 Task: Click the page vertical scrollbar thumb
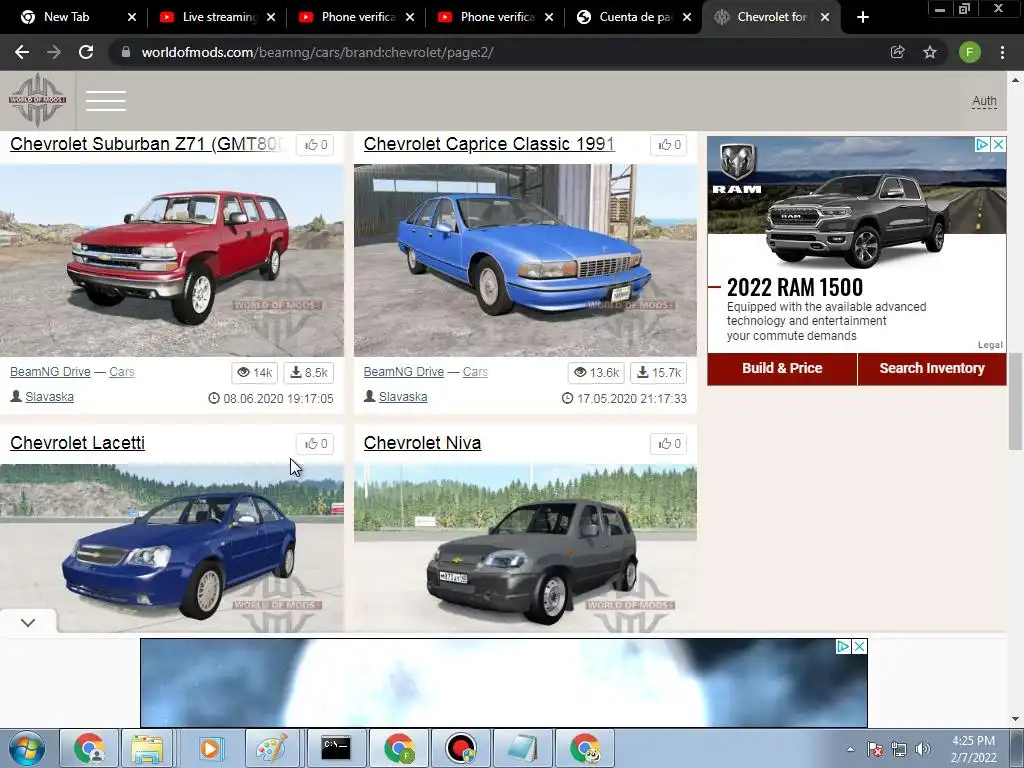(x=1015, y=401)
